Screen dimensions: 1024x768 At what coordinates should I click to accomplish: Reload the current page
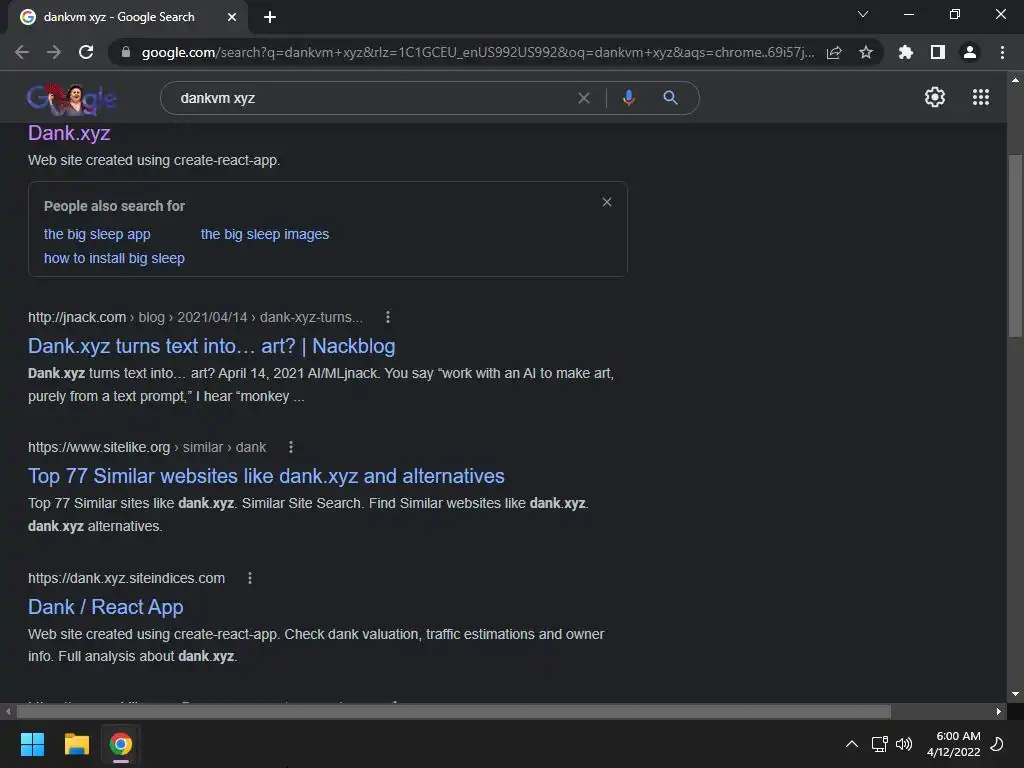click(86, 52)
